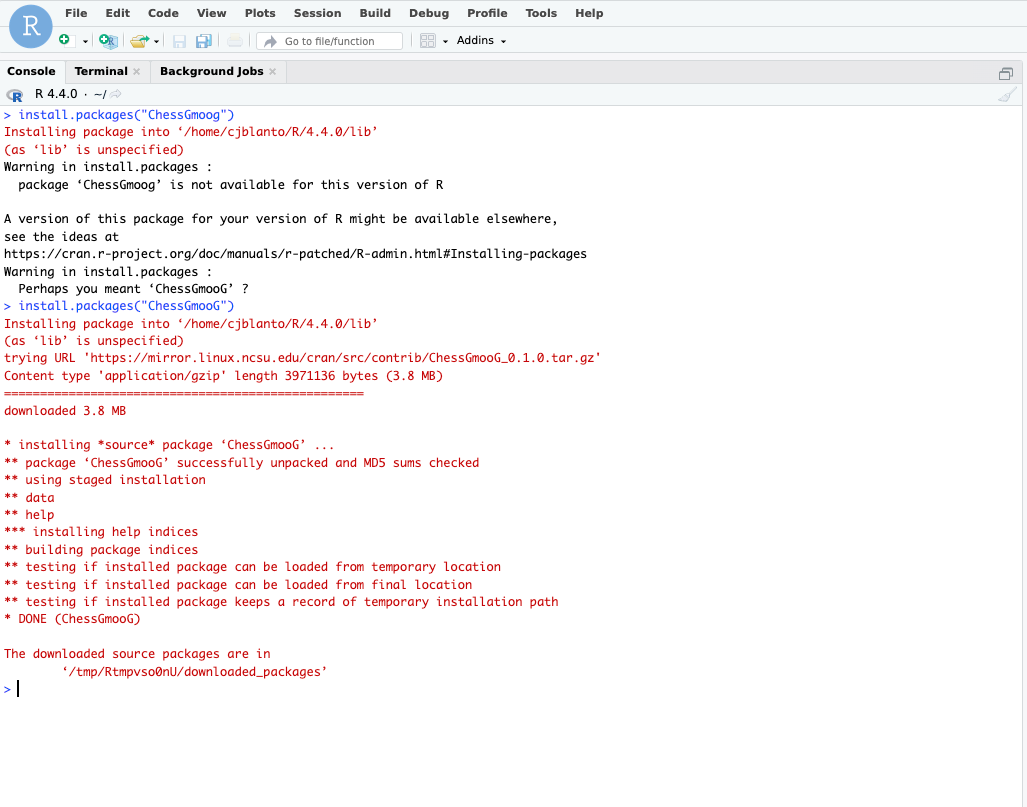View the current working directory arrow
Image resolution: width=1027 pixels, height=807 pixels.
(116, 94)
